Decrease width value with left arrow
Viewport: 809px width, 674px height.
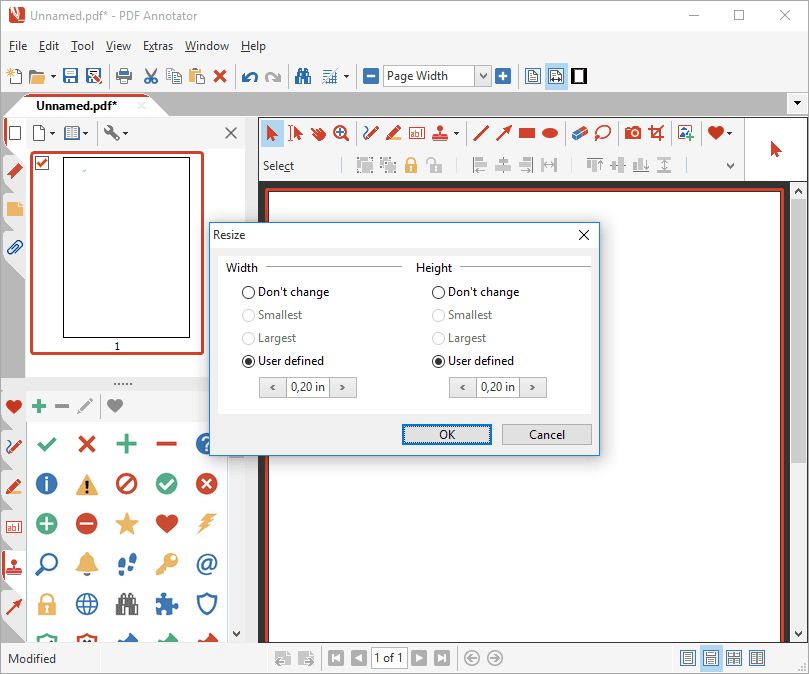click(x=272, y=387)
